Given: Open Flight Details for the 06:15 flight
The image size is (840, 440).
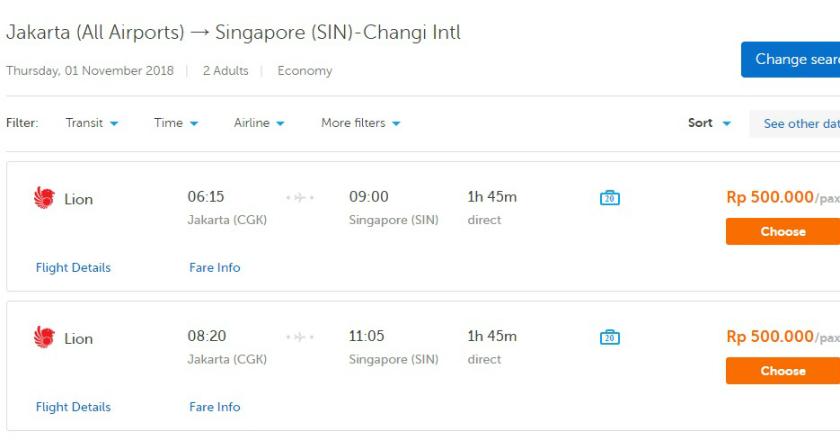Looking at the screenshot, I should coord(73,267).
